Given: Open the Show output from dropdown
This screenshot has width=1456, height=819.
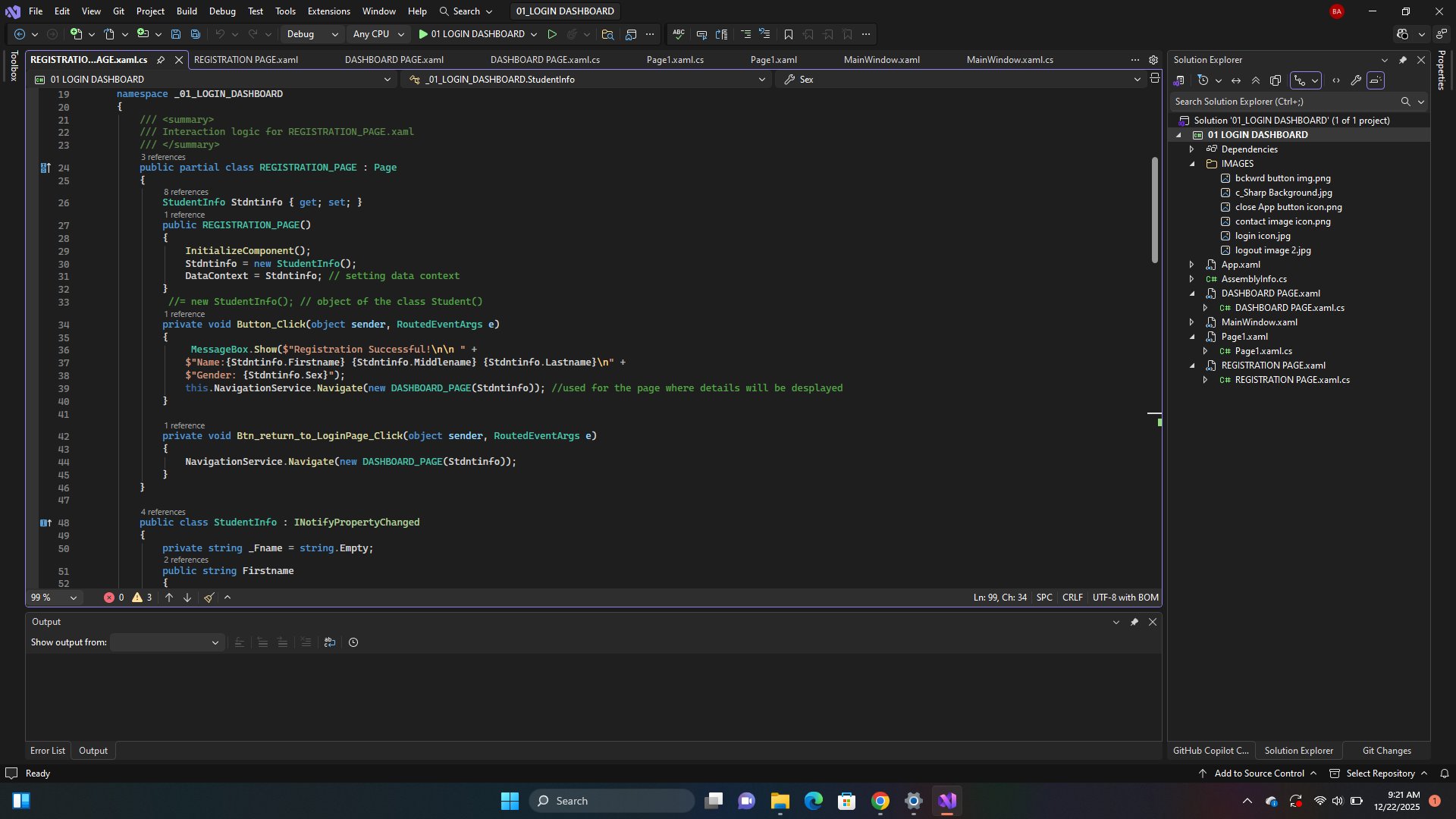Looking at the screenshot, I should click(x=166, y=642).
